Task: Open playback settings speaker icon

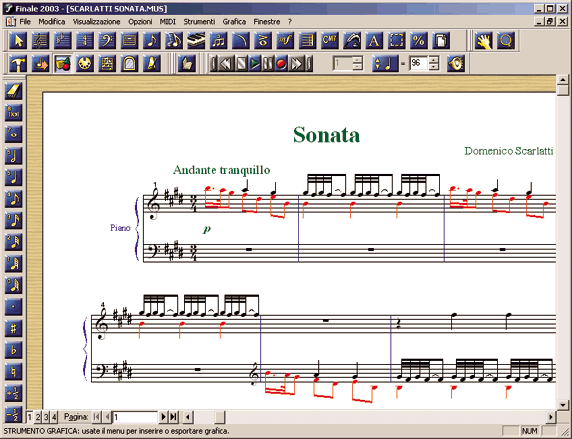Action: pyautogui.click(x=456, y=63)
